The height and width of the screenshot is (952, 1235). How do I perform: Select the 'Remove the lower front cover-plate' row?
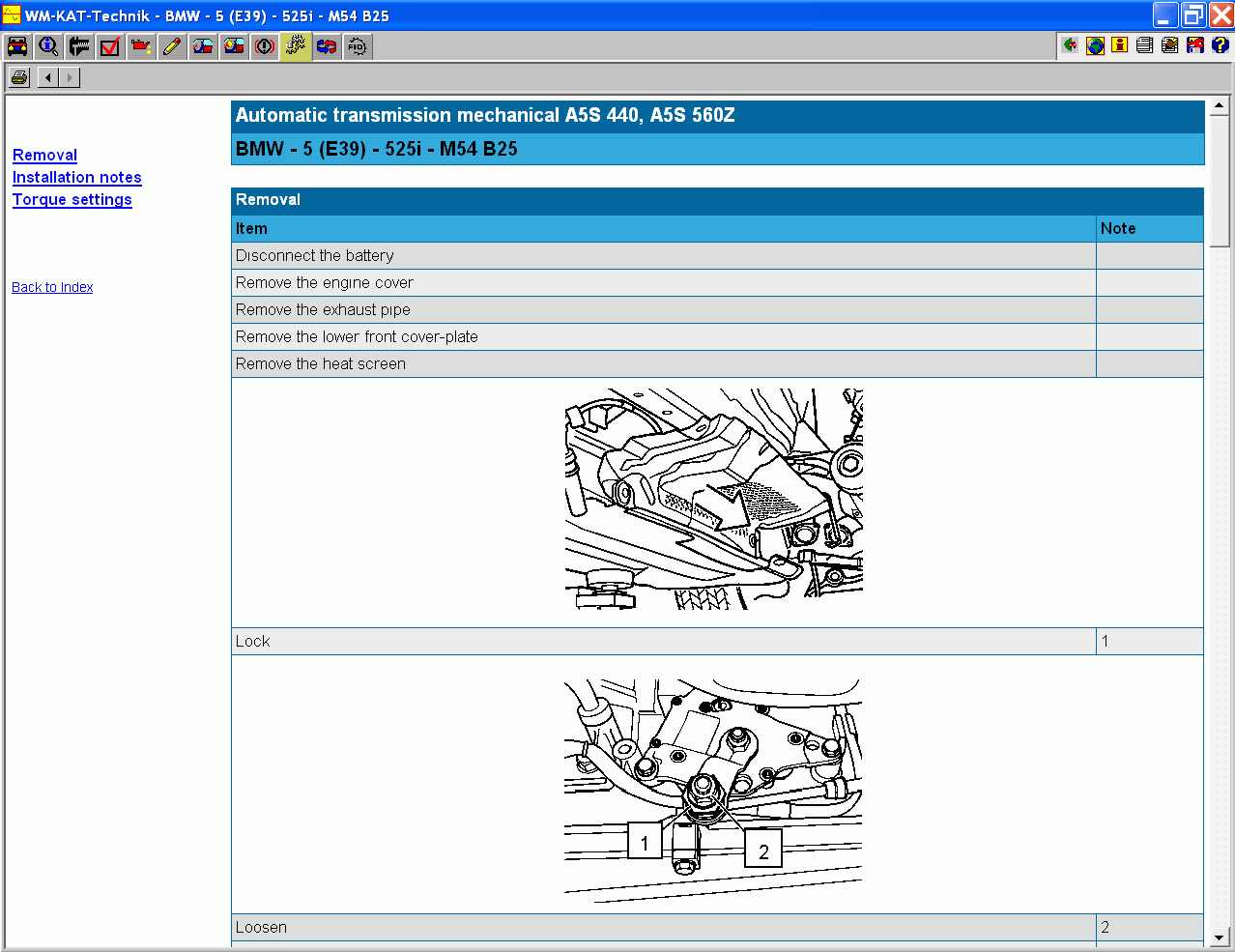point(717,336)
